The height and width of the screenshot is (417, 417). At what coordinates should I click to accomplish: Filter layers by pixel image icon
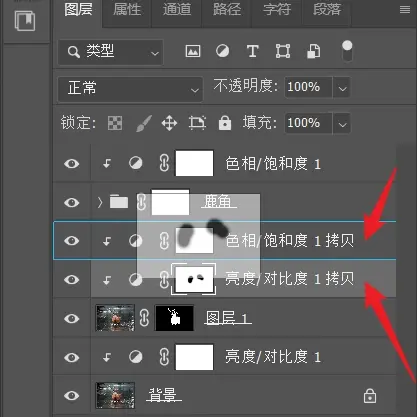(x=193, y=51)
